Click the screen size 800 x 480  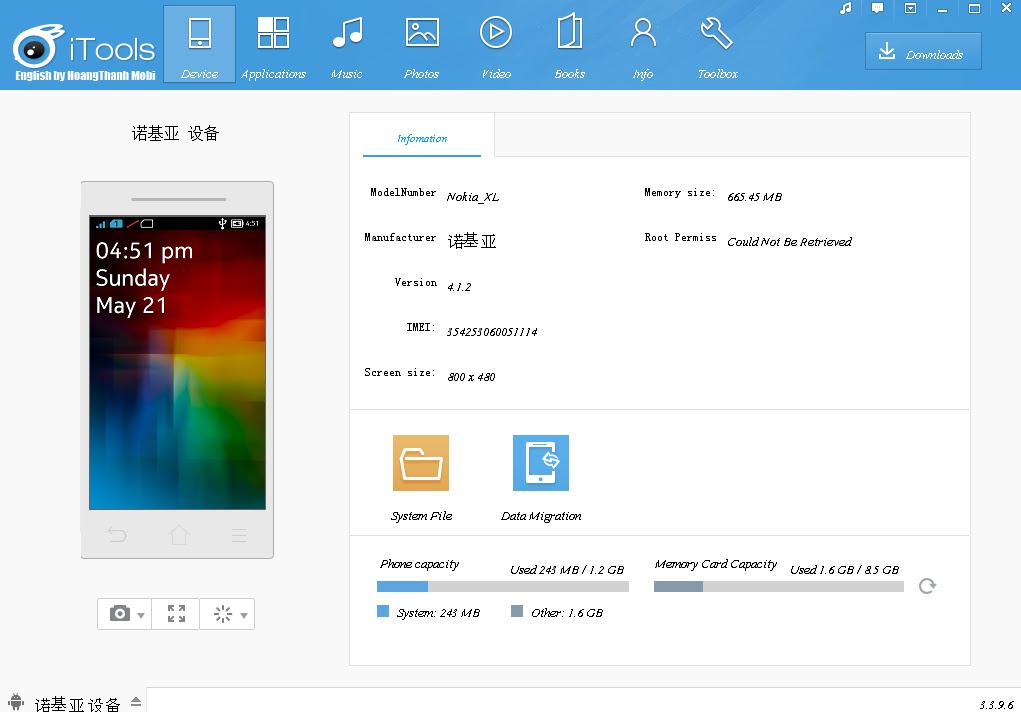point(471,377)
